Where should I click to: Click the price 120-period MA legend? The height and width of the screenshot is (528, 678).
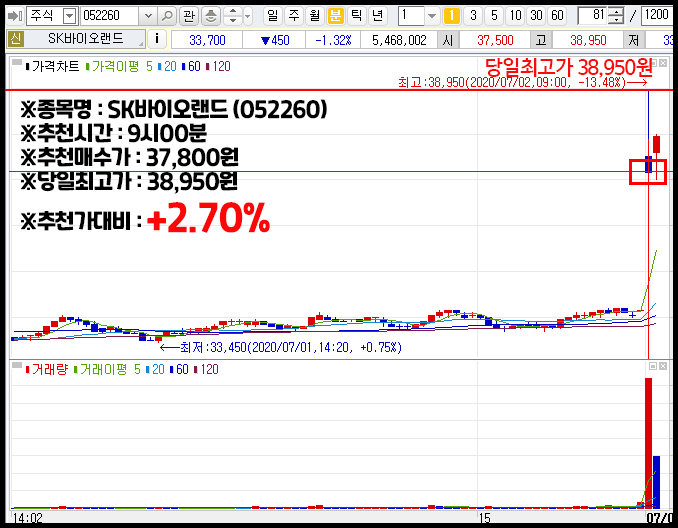coord(218,67)
